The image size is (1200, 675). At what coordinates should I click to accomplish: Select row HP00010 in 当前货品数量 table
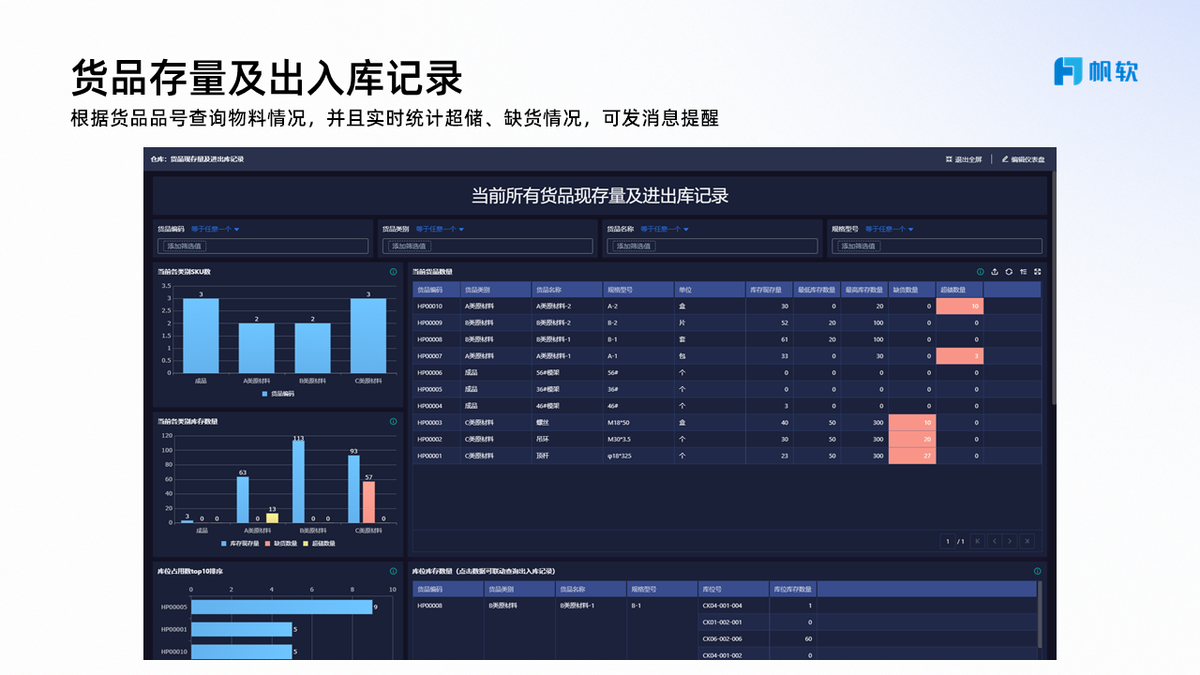point(727,306)
